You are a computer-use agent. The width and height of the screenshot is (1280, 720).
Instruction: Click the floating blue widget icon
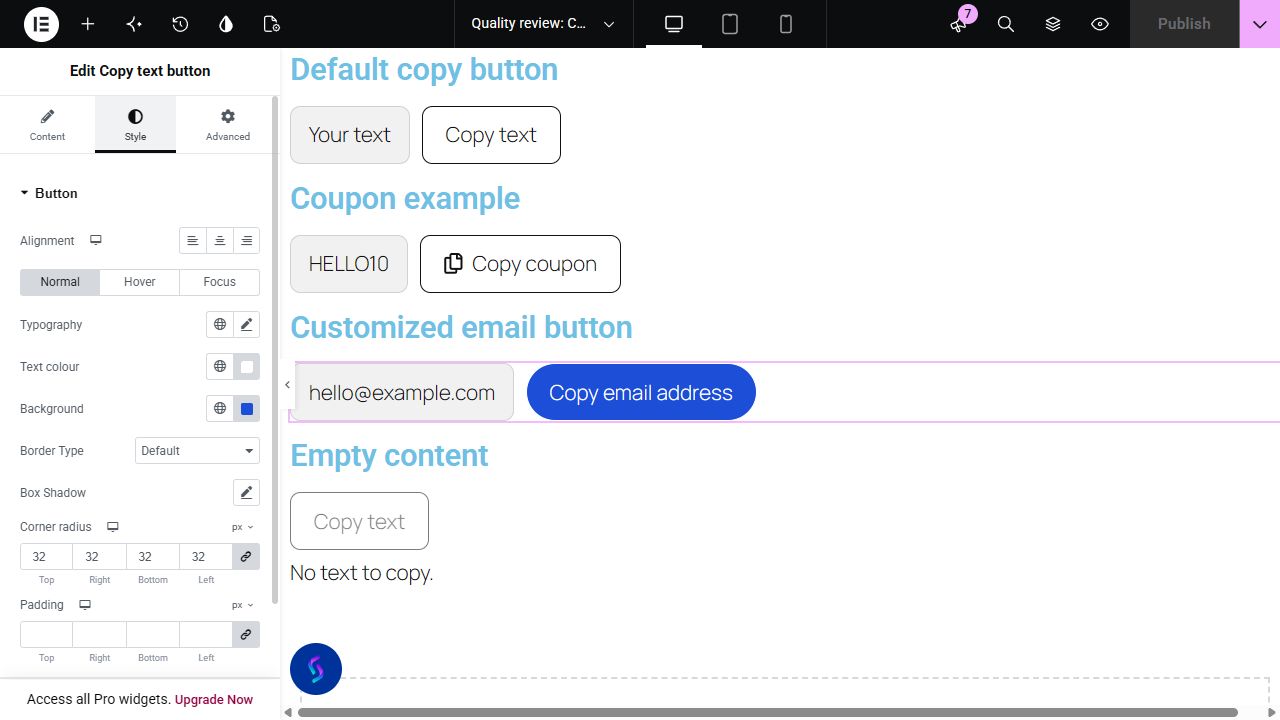[x=316, y=669]
